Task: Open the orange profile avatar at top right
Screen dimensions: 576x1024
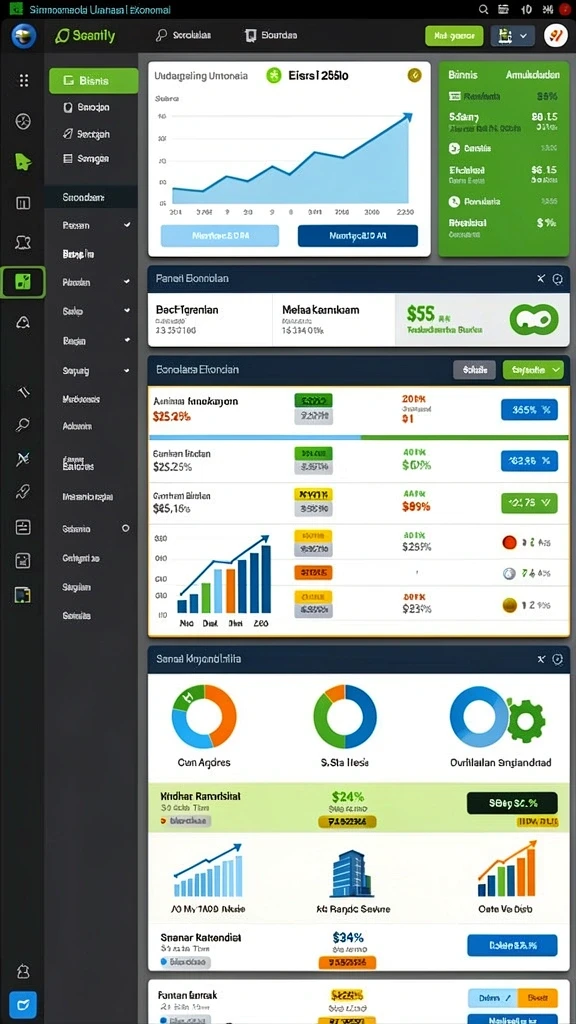Action: (x=556, y=35)
